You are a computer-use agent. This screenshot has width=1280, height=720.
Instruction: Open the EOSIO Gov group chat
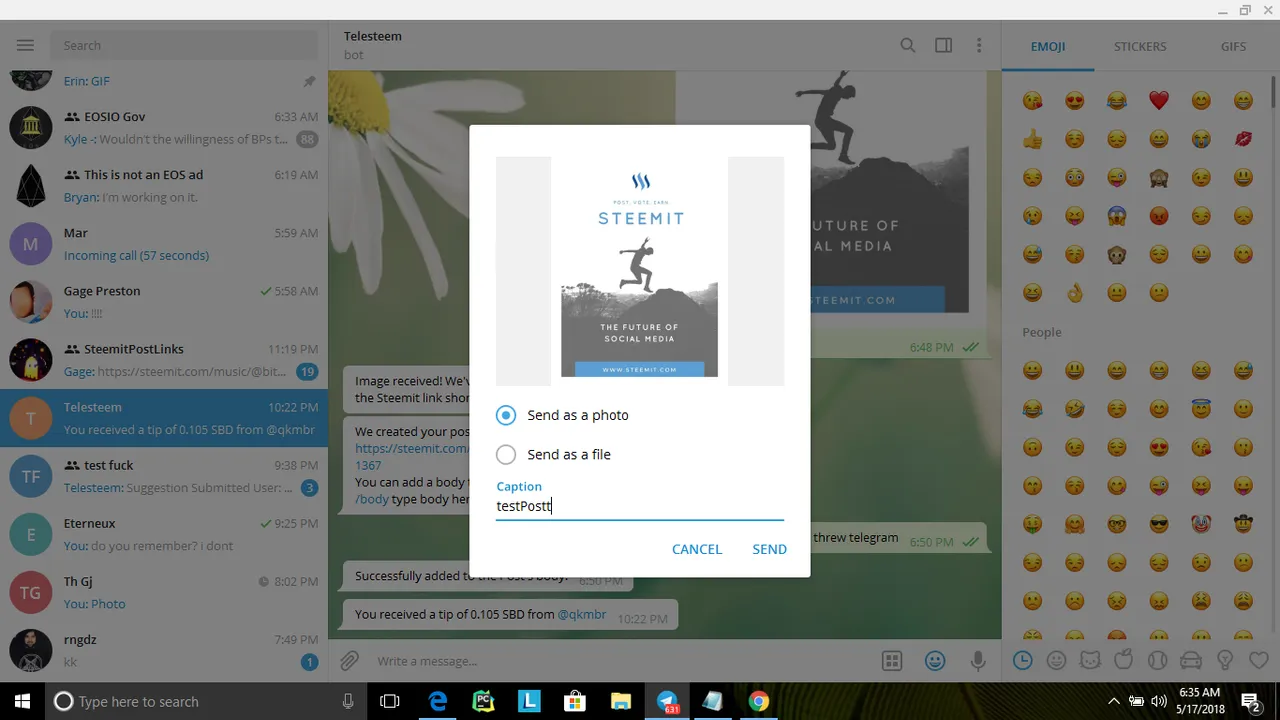(164, 128)
